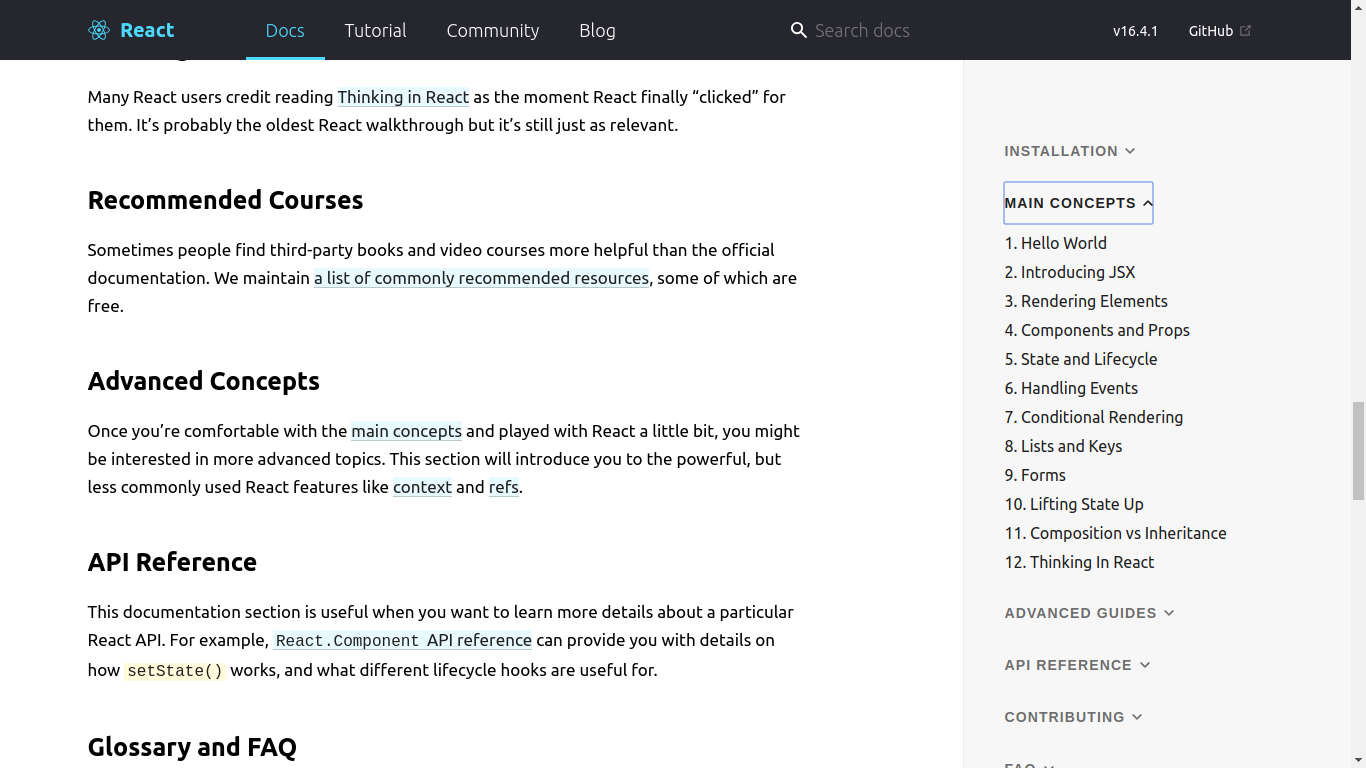Select the Docs navigation item
The width and height of the screenshot is (1366, 768).
285,30
